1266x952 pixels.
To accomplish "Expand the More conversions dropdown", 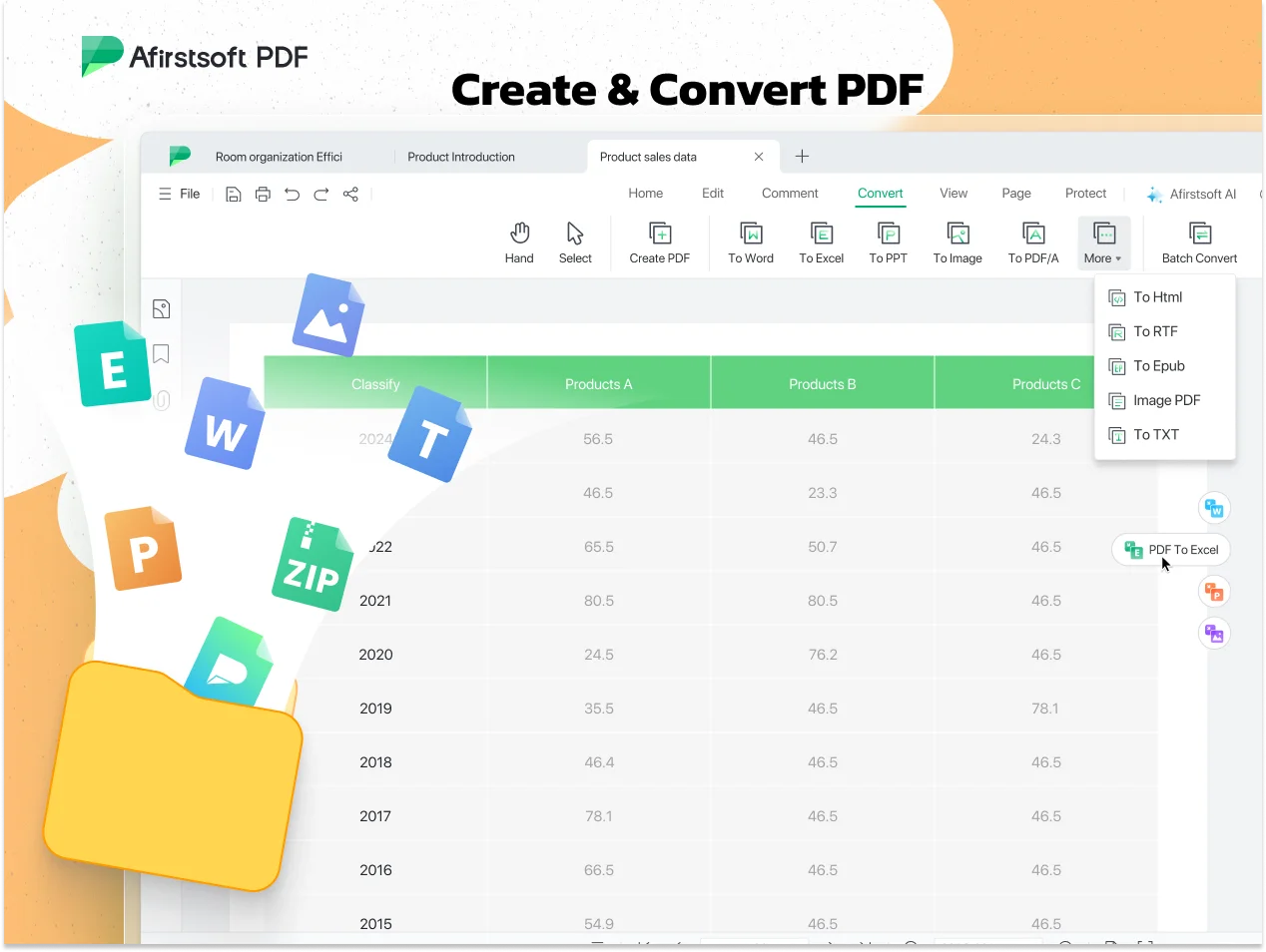I will click(x=1104, y=243).
